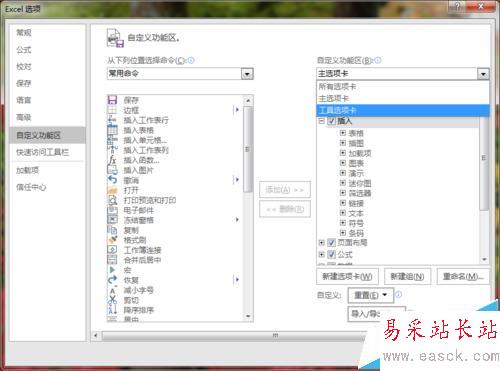Choose 所有选项卡 from dropdown list
This screenshot has height=371, width=500.
(x=402, y=87)
